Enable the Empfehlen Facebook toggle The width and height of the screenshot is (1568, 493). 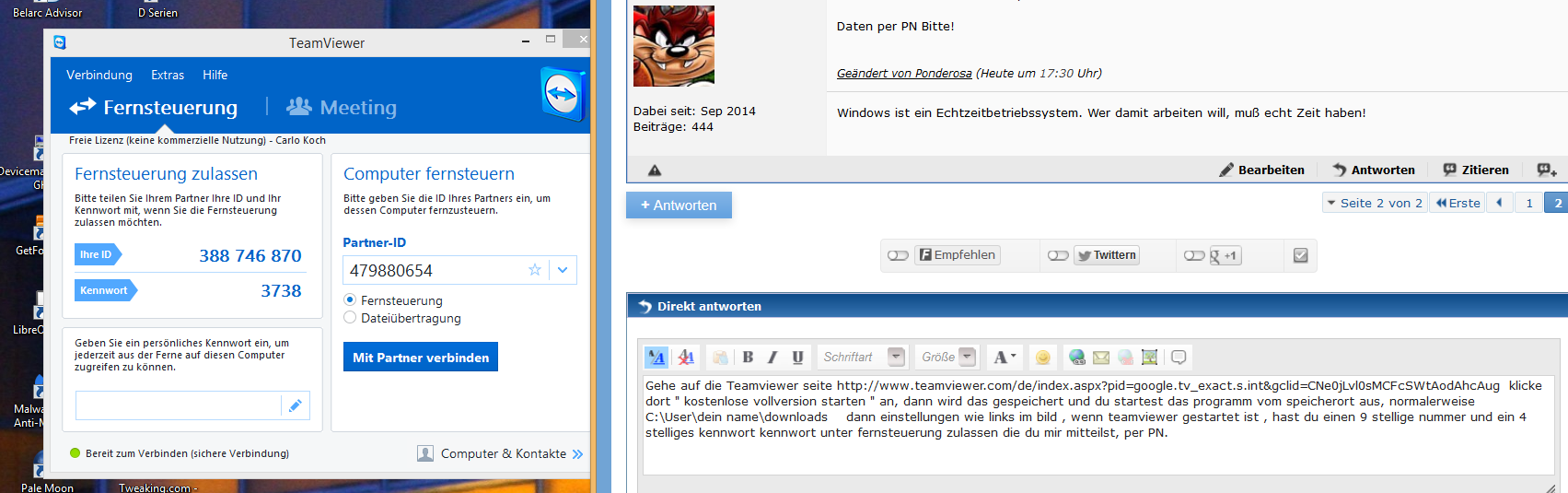pos(898,255)
